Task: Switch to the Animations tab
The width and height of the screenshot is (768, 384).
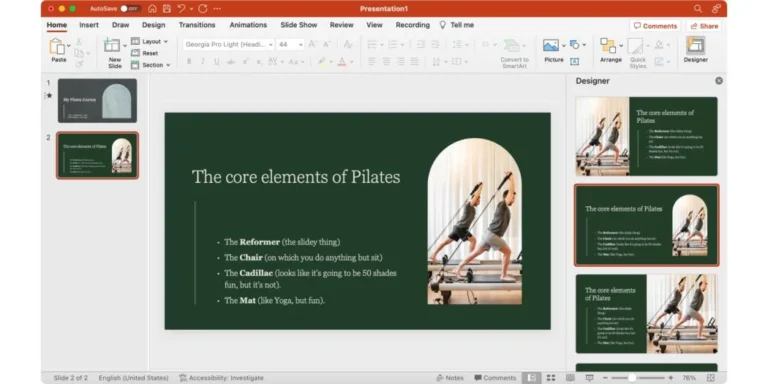Action: [x=248, y=25]
